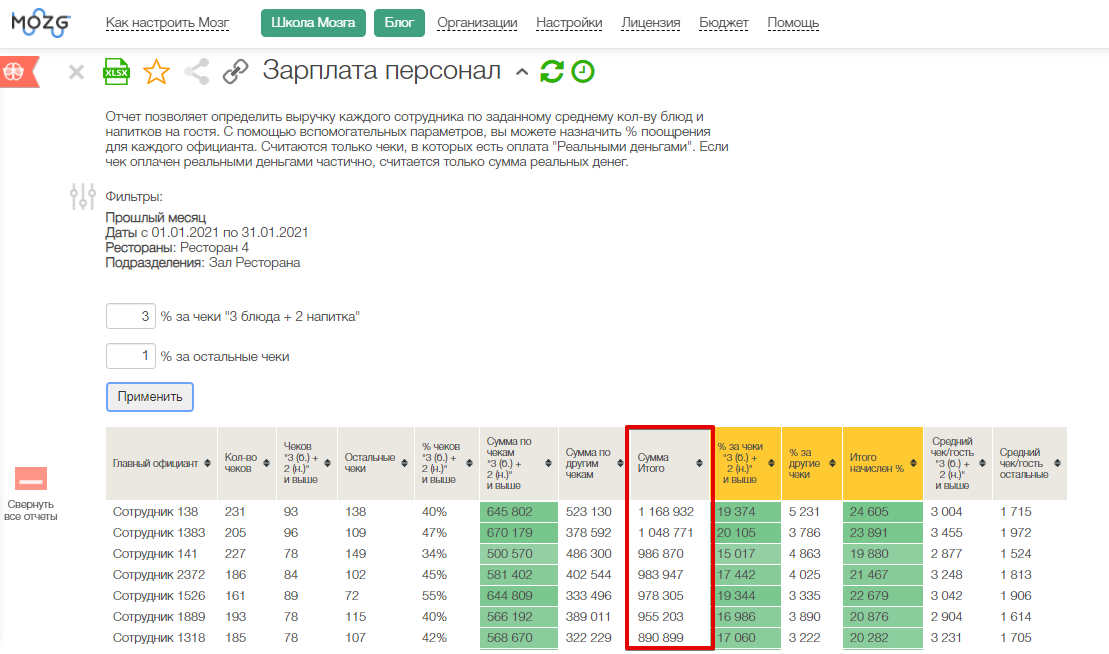1109x654 pixels.
Task: Click cell 3 455 in average check
Action: [946, 532]
